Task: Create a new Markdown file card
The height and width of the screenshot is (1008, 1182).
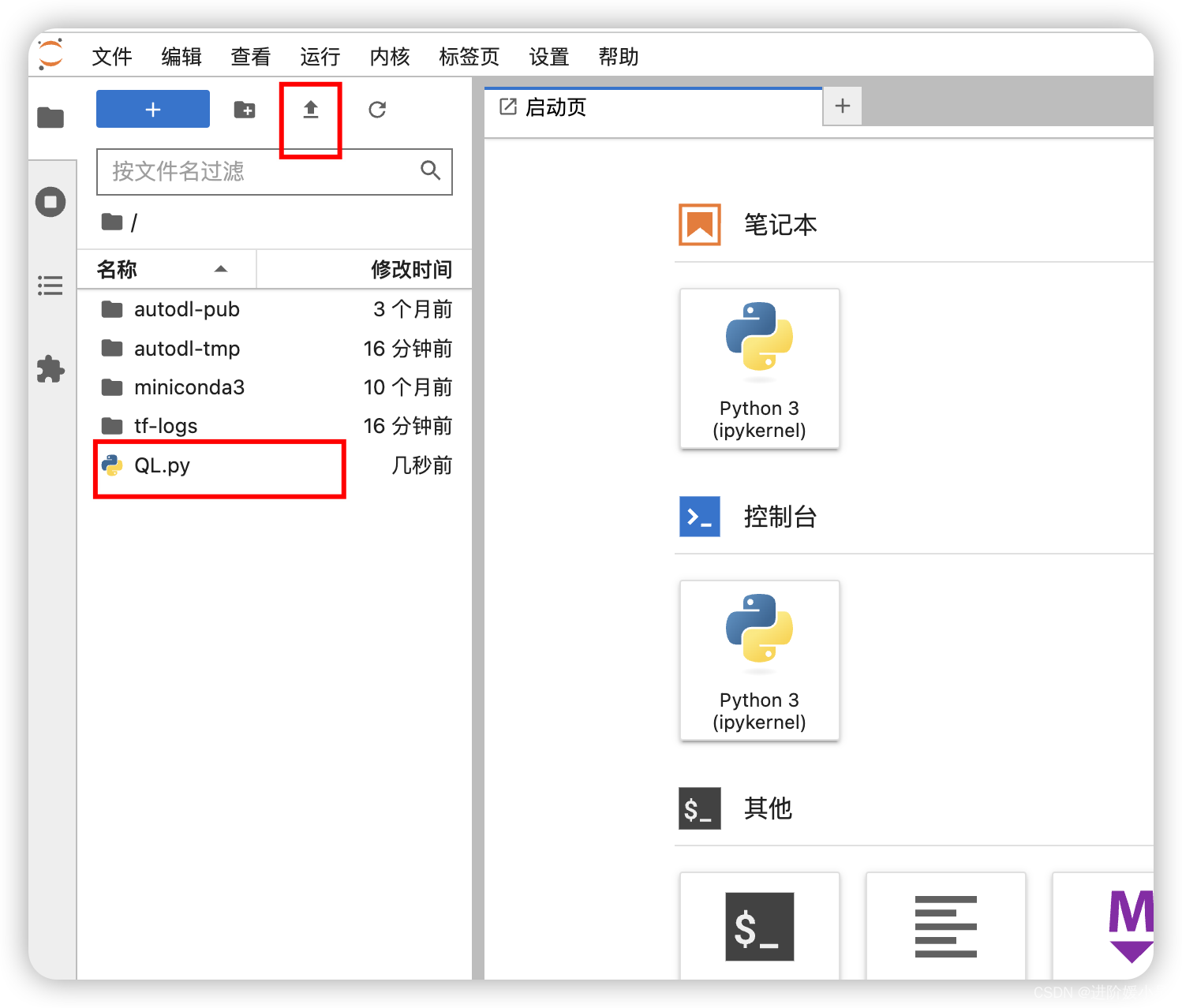Action: 1103,926
